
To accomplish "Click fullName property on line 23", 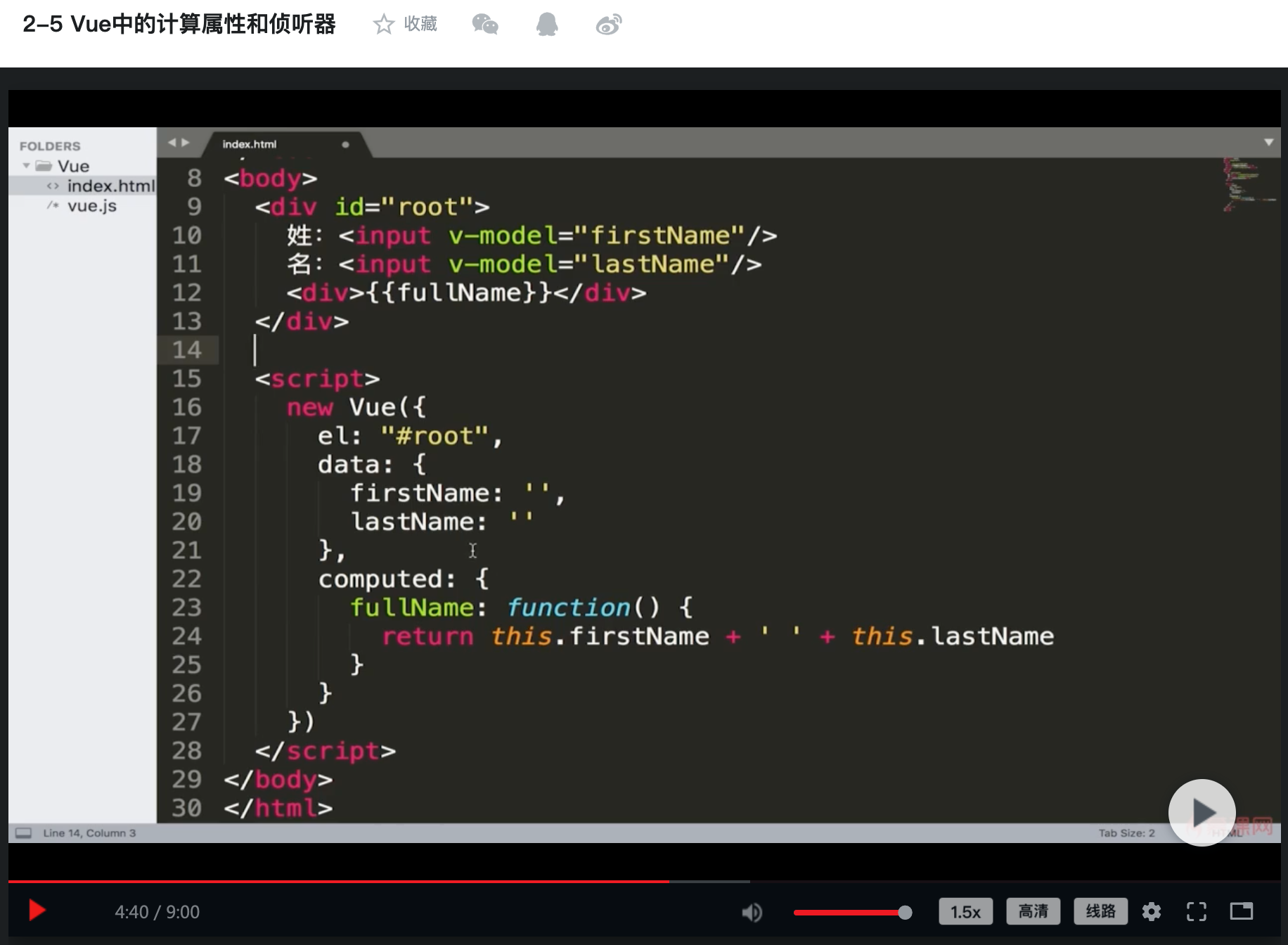I will coord(412,607).
